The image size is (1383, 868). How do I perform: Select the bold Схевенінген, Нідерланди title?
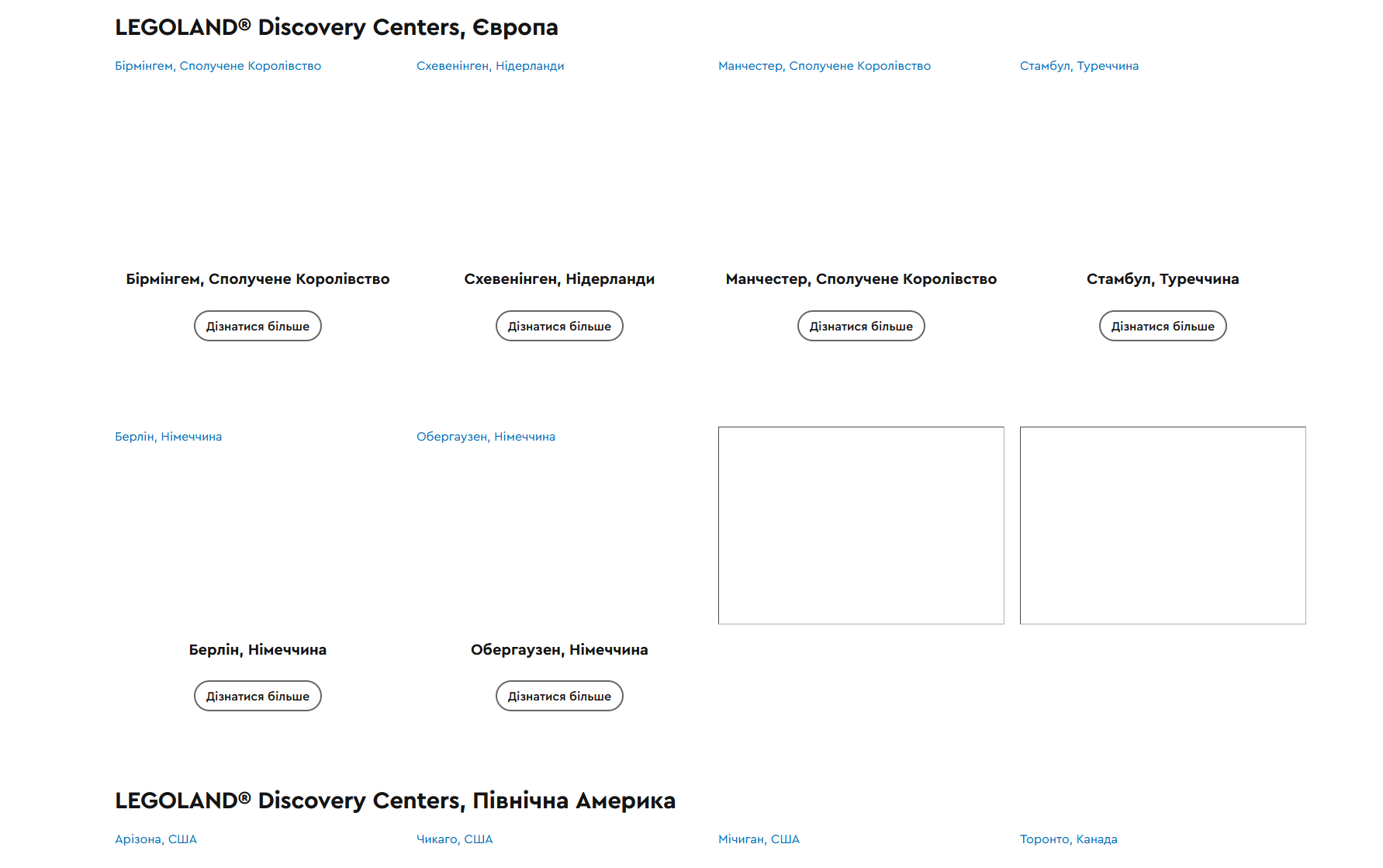[x=559, y=279]
